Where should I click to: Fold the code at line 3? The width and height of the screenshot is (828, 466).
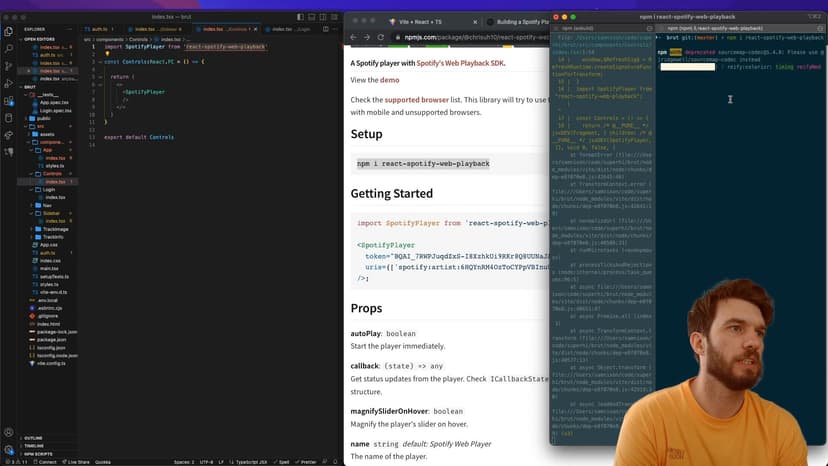pos(100,62)
